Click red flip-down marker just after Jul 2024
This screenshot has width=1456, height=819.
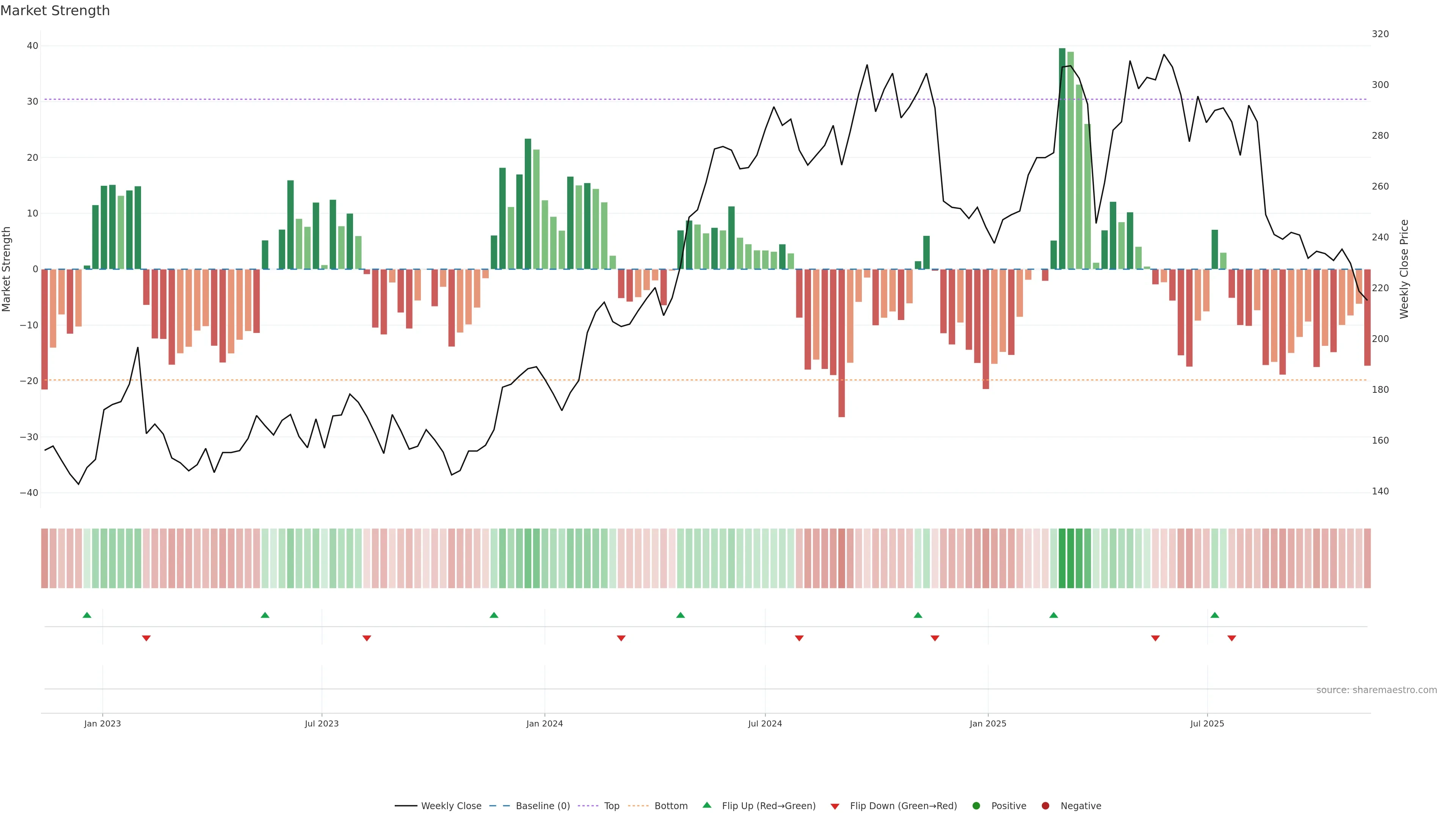click(799, 638)
